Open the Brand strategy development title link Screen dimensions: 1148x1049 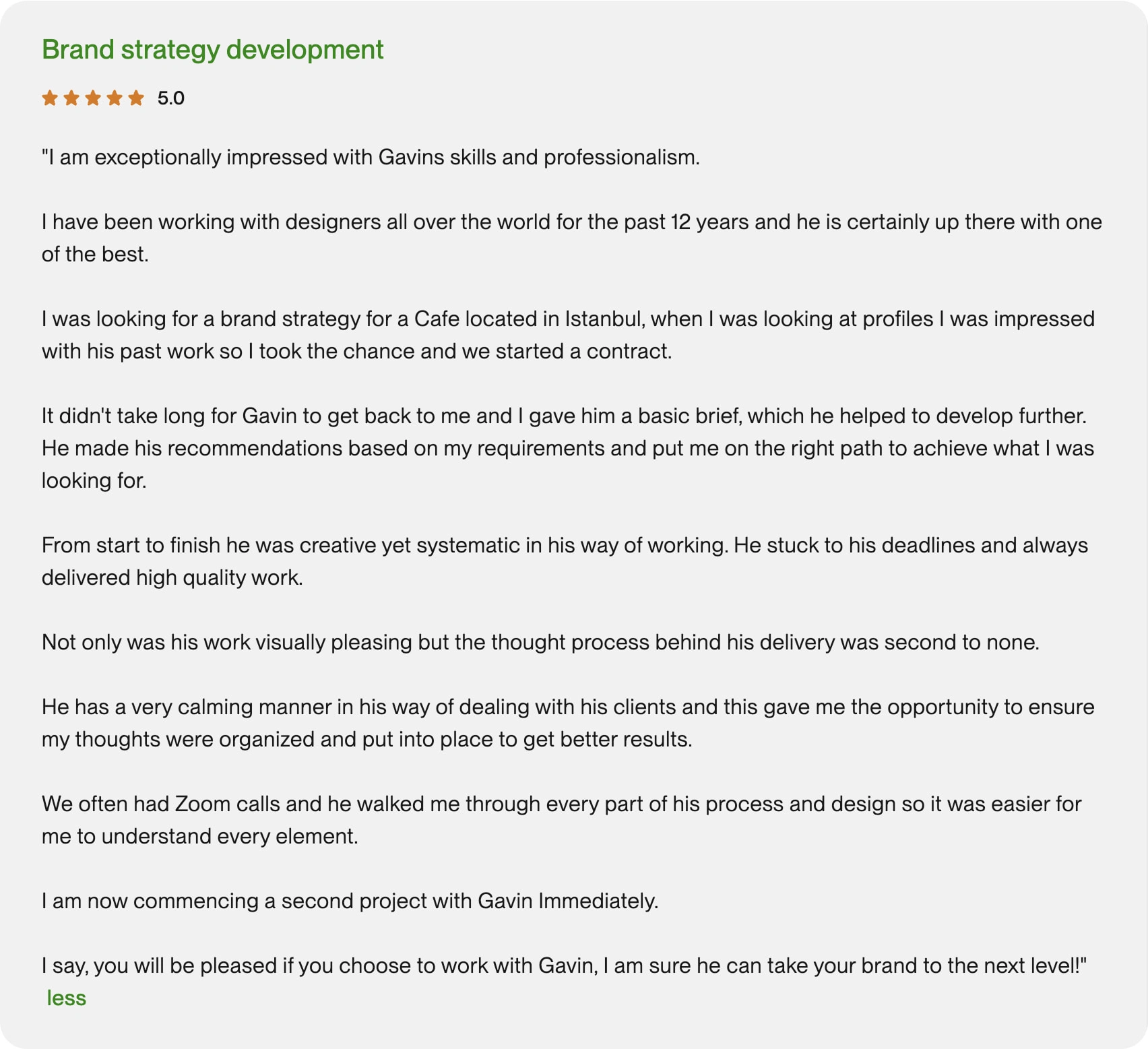click(x=212, y=50)
